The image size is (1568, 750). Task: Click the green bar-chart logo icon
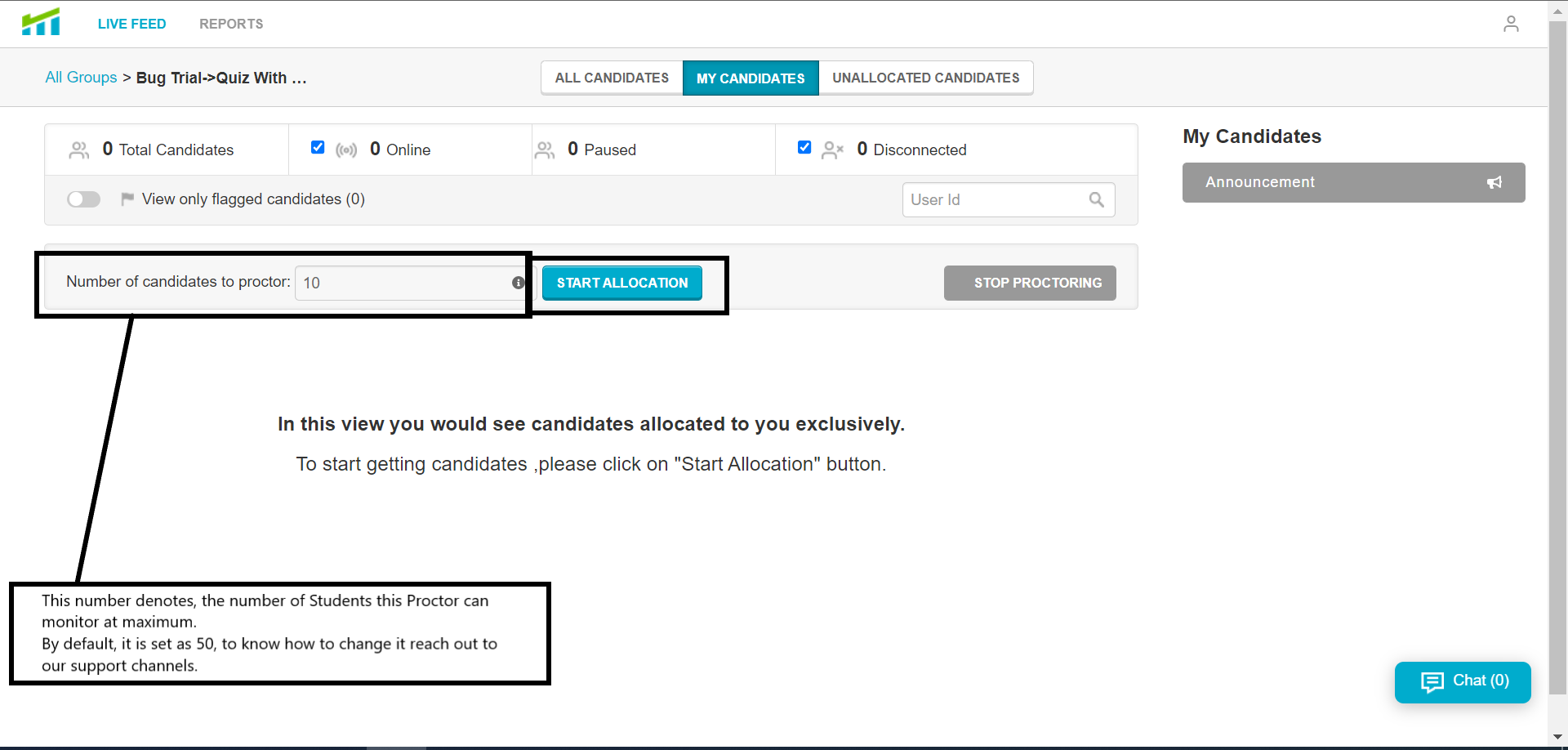41,22
